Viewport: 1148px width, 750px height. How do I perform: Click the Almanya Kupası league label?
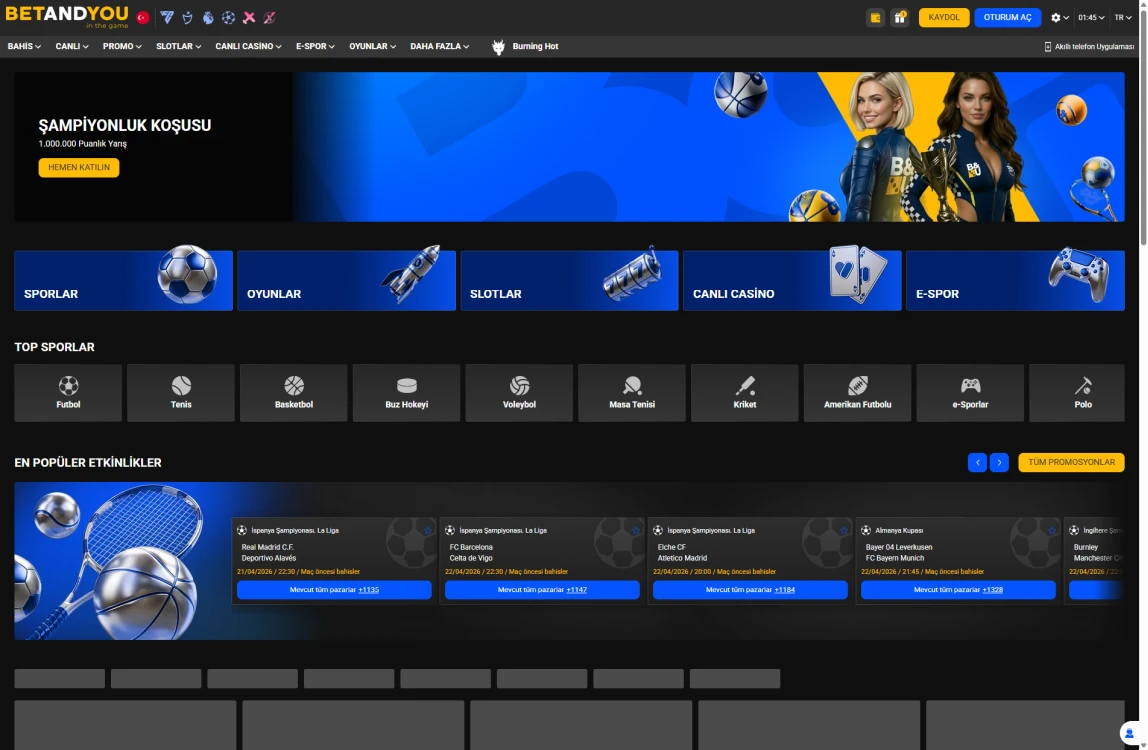click(x=899, y=530)
